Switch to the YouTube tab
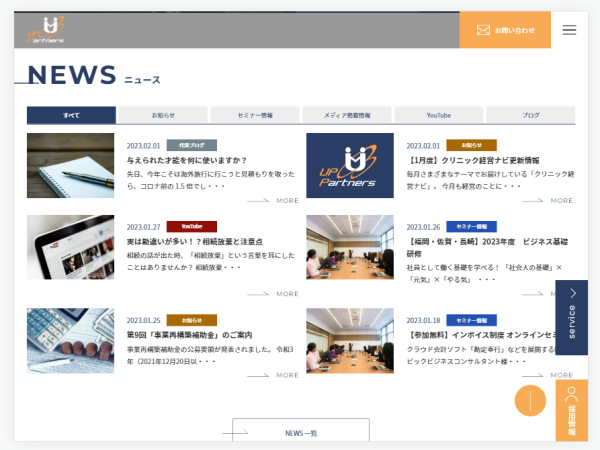Viewport: 600px width, 450px height. point(439,115)
